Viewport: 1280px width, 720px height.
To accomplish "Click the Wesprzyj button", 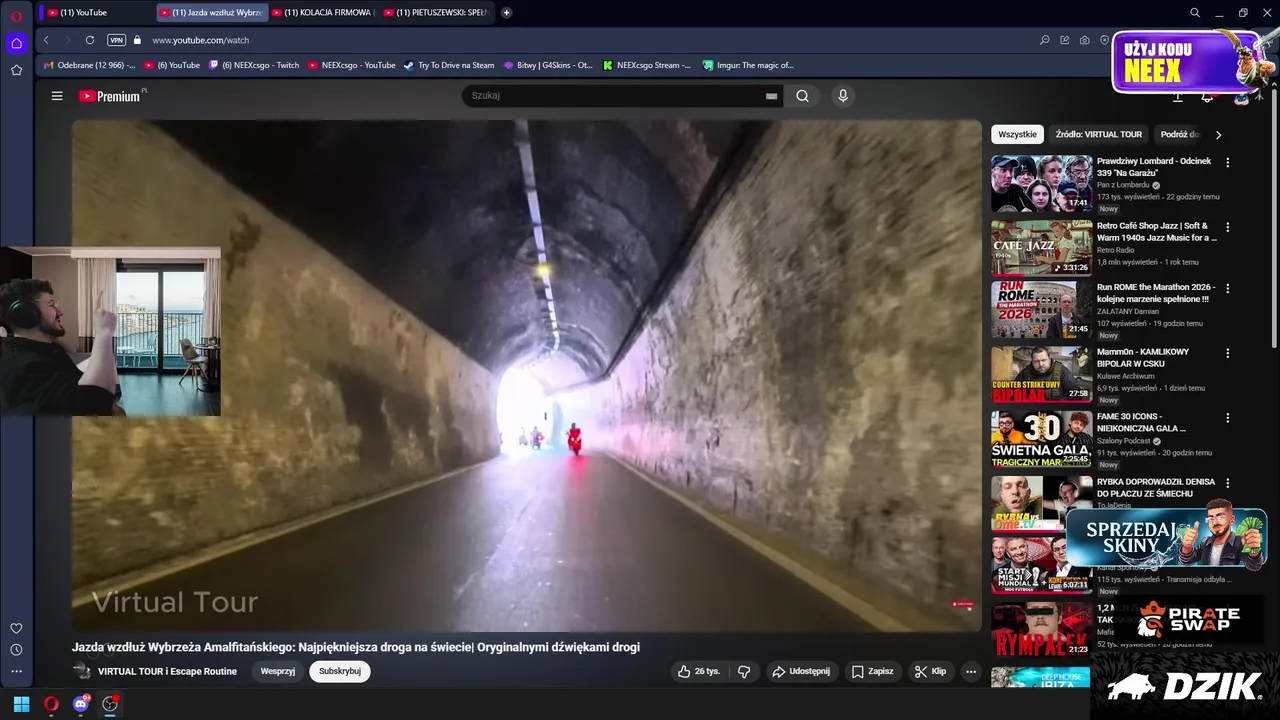I will [x=278, y=671].
